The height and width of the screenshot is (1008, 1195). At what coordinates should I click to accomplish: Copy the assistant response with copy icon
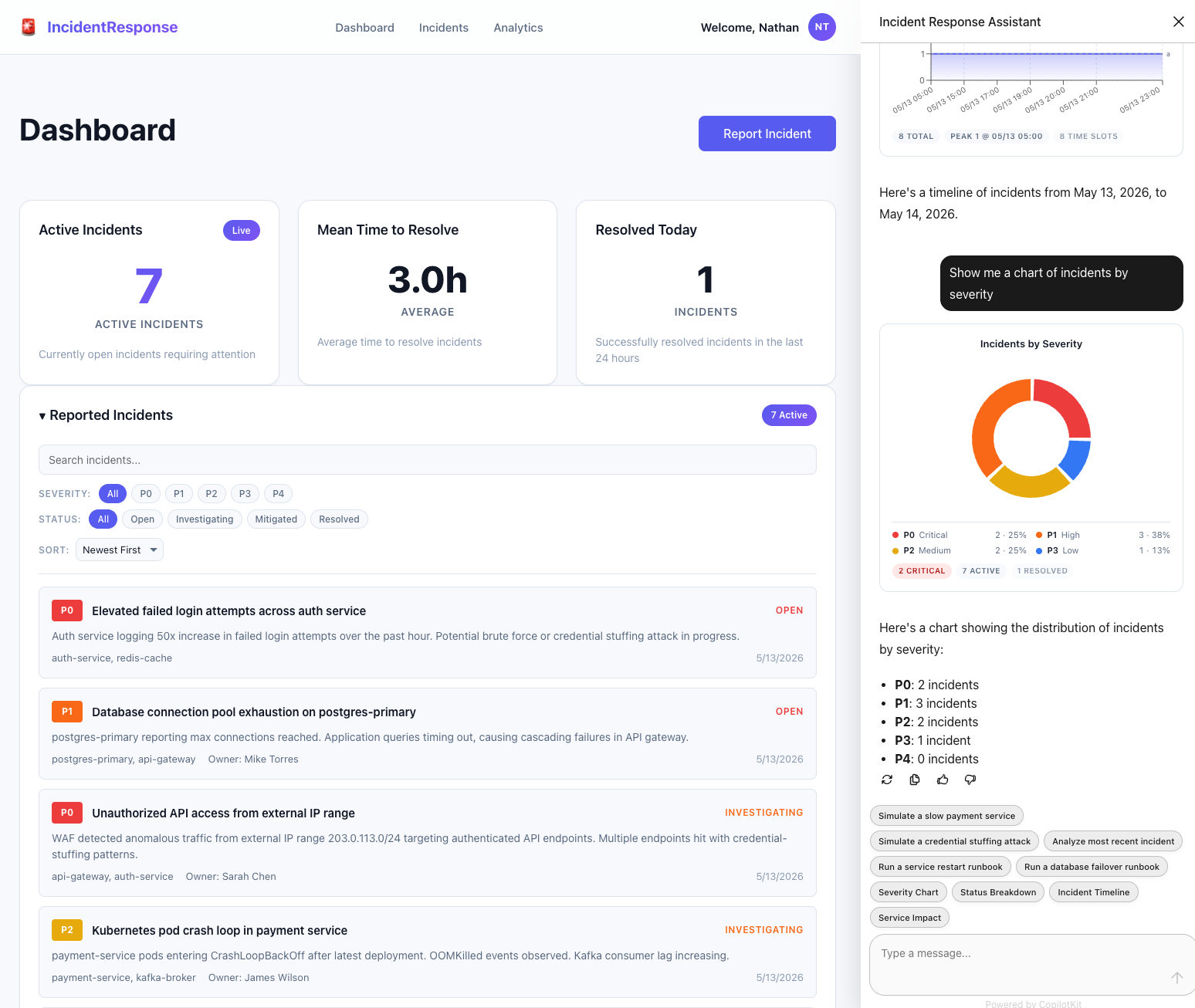click(x=915, y=780)
